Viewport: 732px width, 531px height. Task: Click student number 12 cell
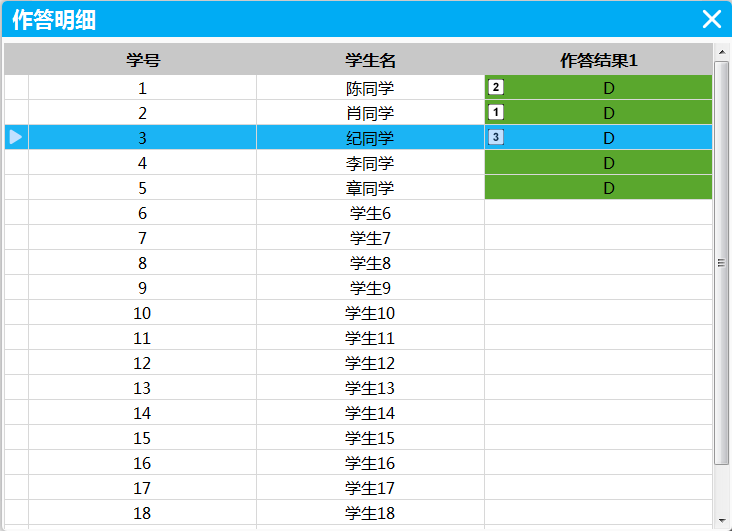[143, 363]
